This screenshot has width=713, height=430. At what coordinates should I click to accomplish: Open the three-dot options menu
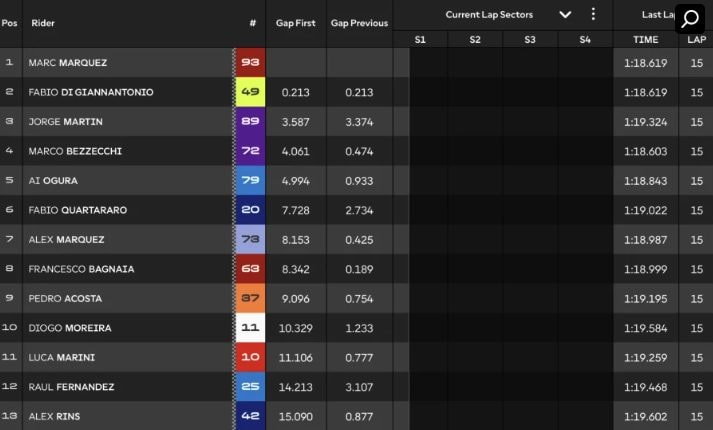(x=593, y=15)
